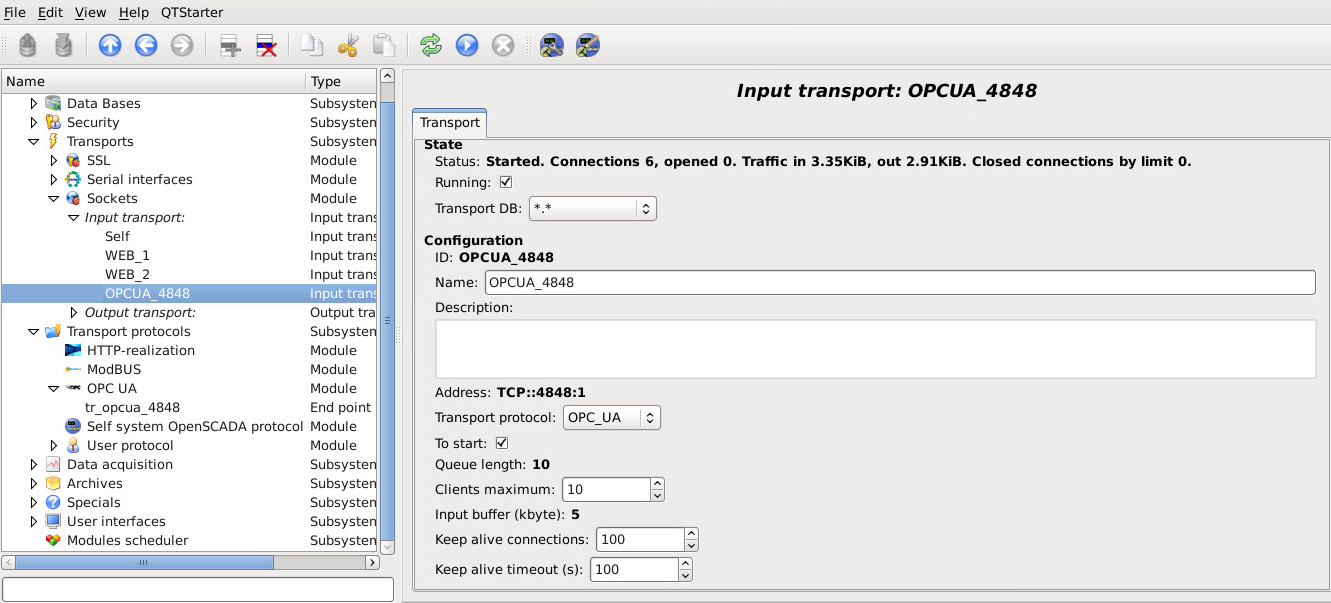Open the QTStarter menu

[192, 12]
